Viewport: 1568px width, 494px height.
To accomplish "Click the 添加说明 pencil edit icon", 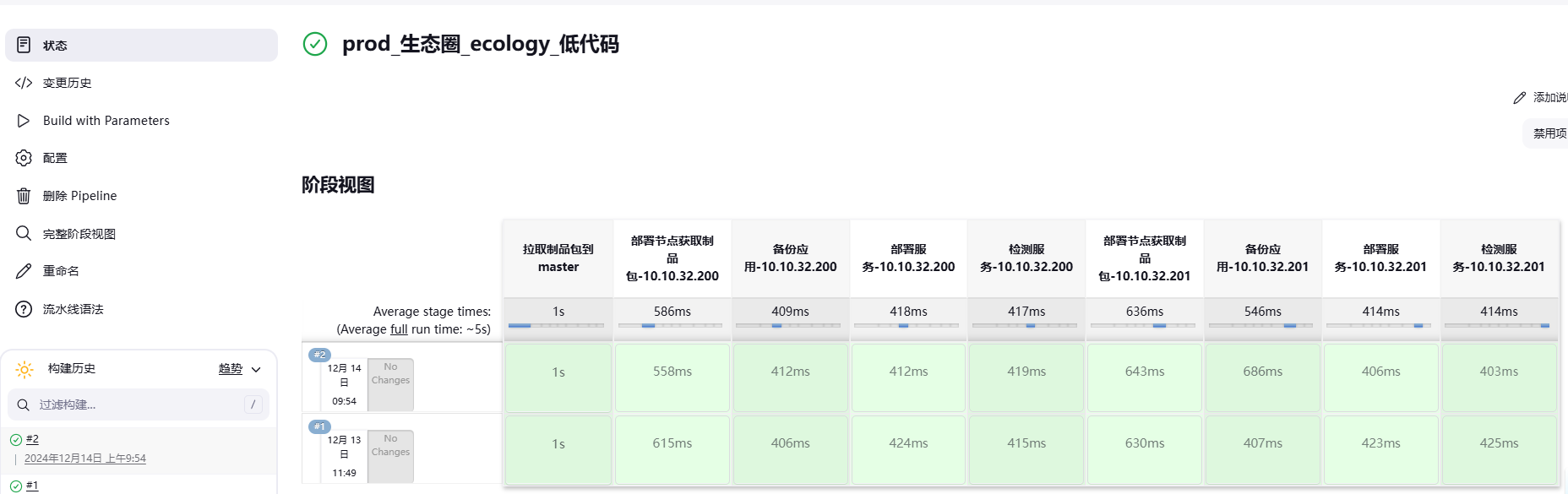I will 1520,98.
